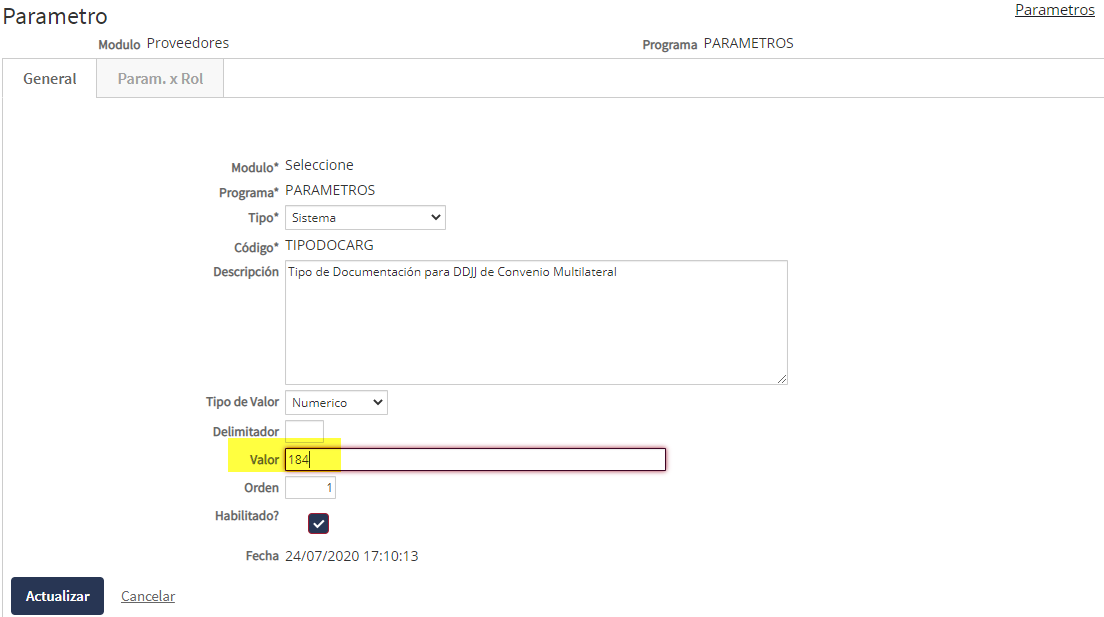
Task: Expand the Tipo de Valor dropdown
Action: (x=336, y=402)
